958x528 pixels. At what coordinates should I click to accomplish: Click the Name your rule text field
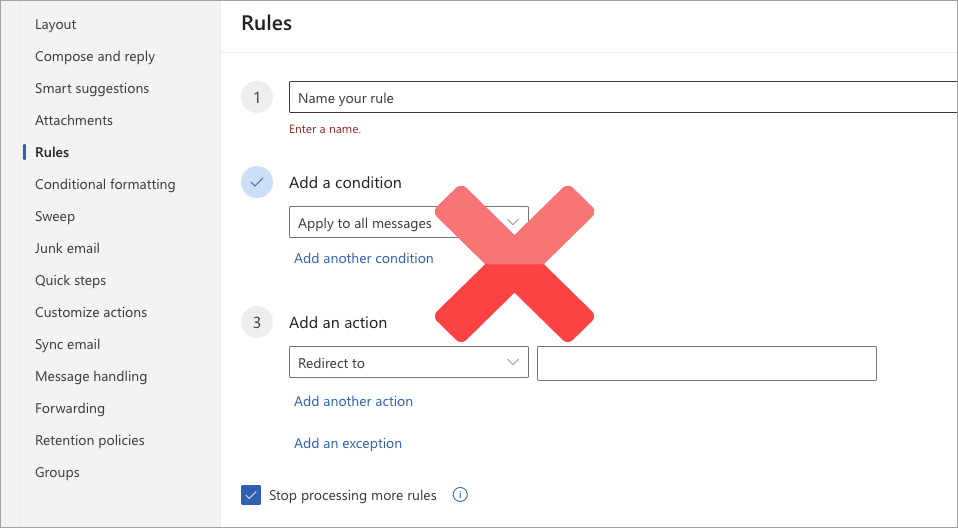click(620, 98)
